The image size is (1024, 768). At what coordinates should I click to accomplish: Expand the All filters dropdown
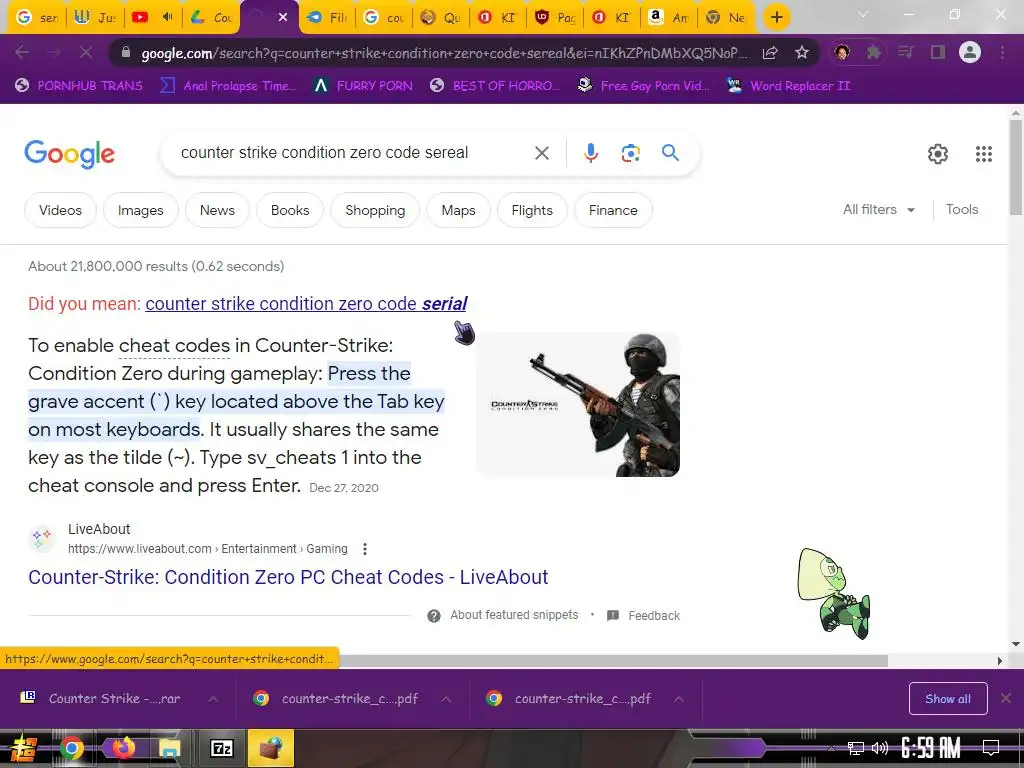879,210
